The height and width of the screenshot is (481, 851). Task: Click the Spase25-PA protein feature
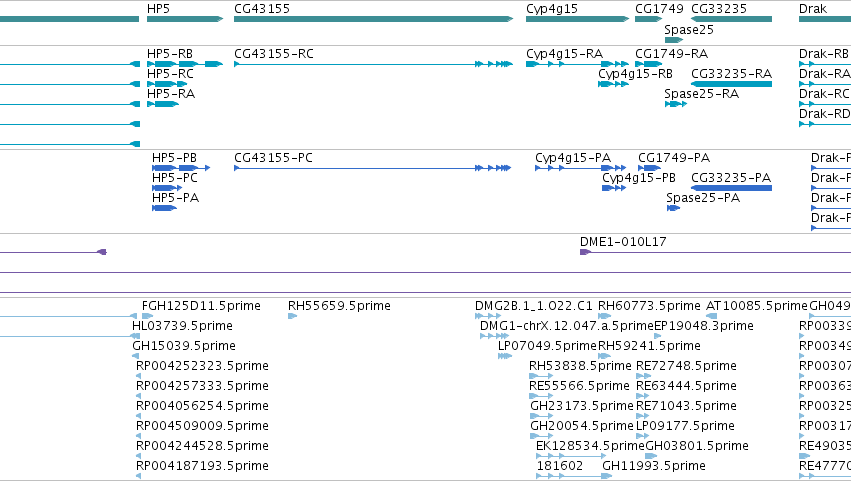coord(674,208)
